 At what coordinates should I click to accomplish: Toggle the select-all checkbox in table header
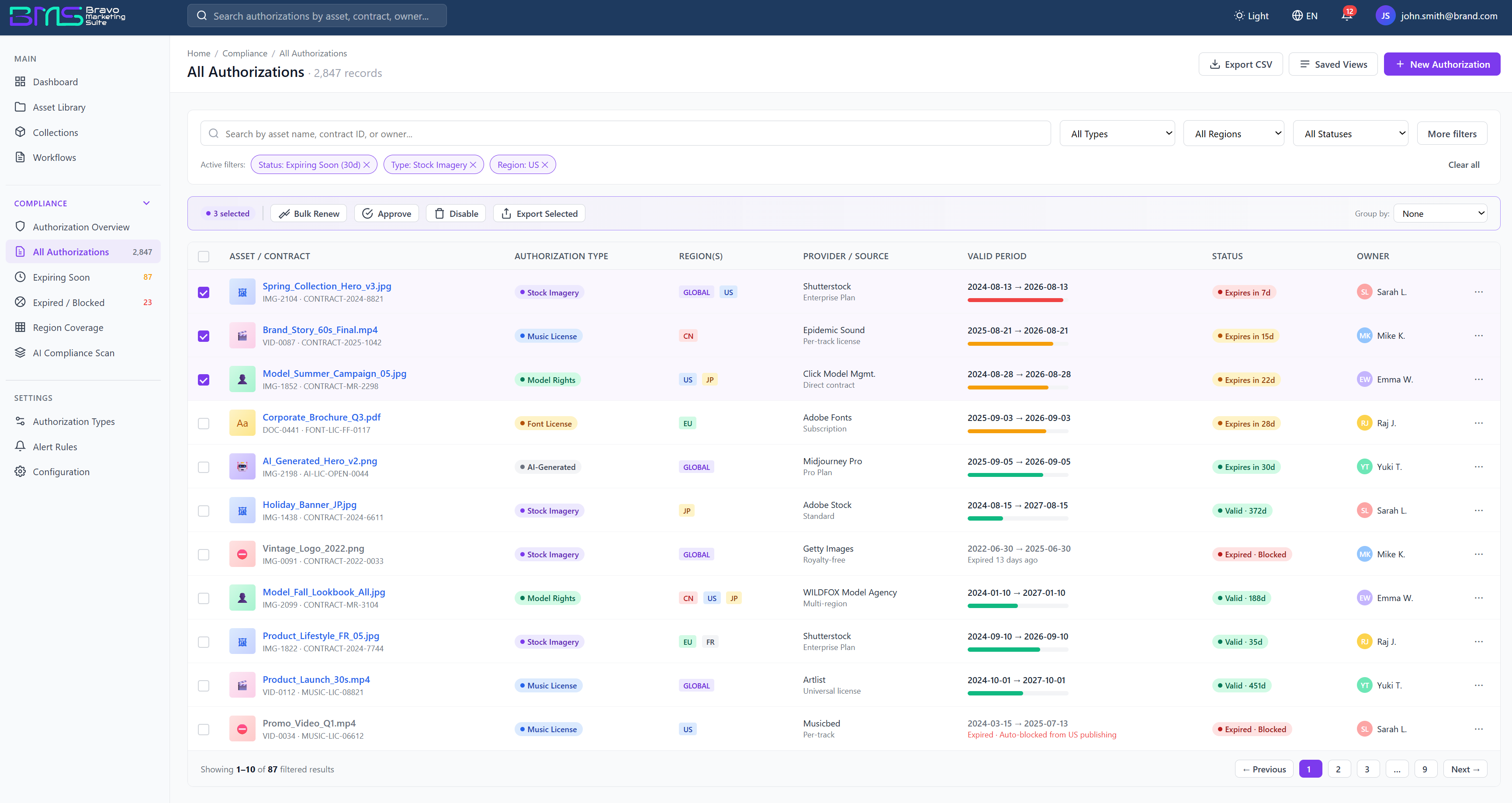[204, 256]
